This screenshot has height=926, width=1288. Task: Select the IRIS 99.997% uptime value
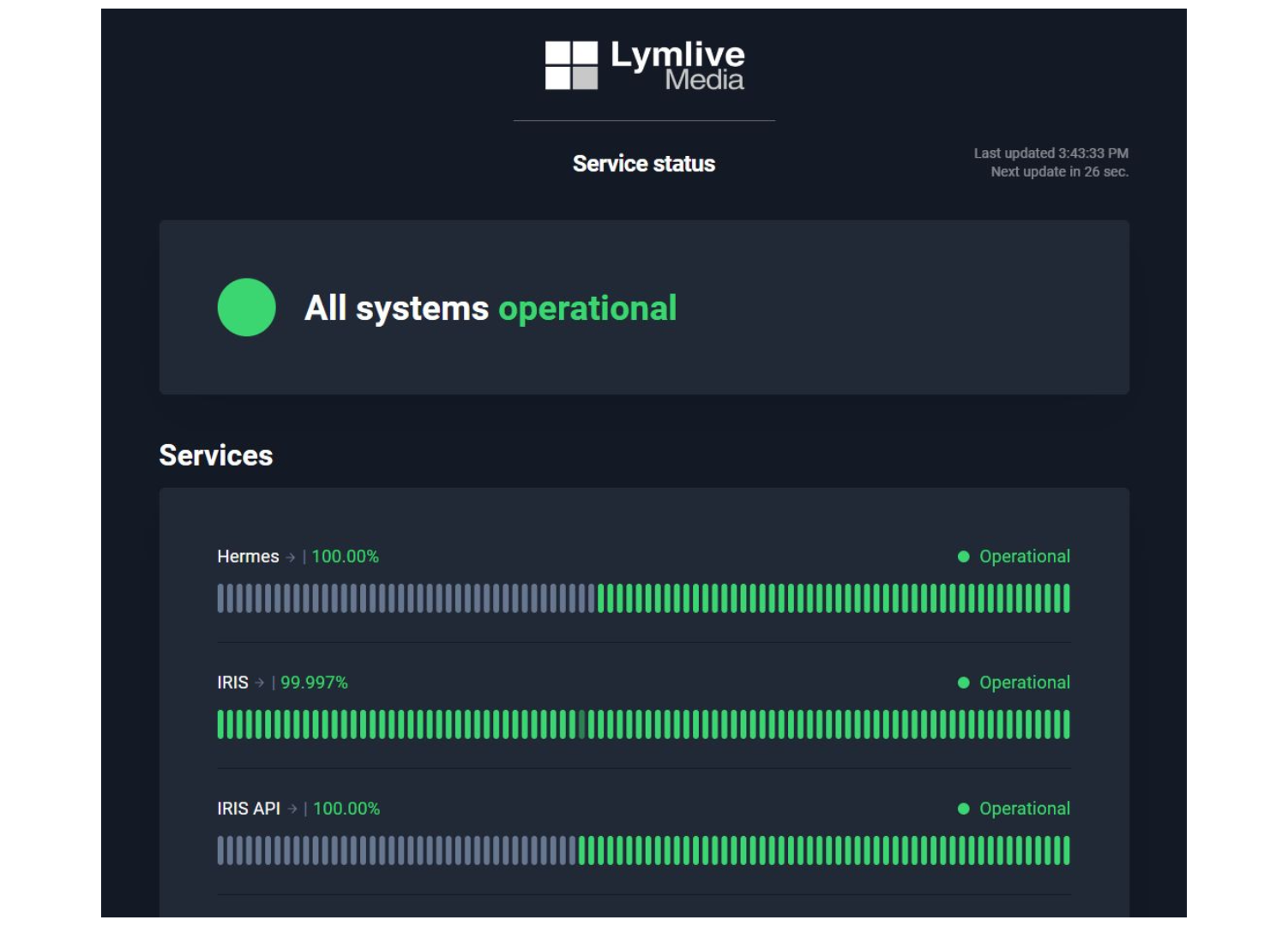click(x=314, y=683)
